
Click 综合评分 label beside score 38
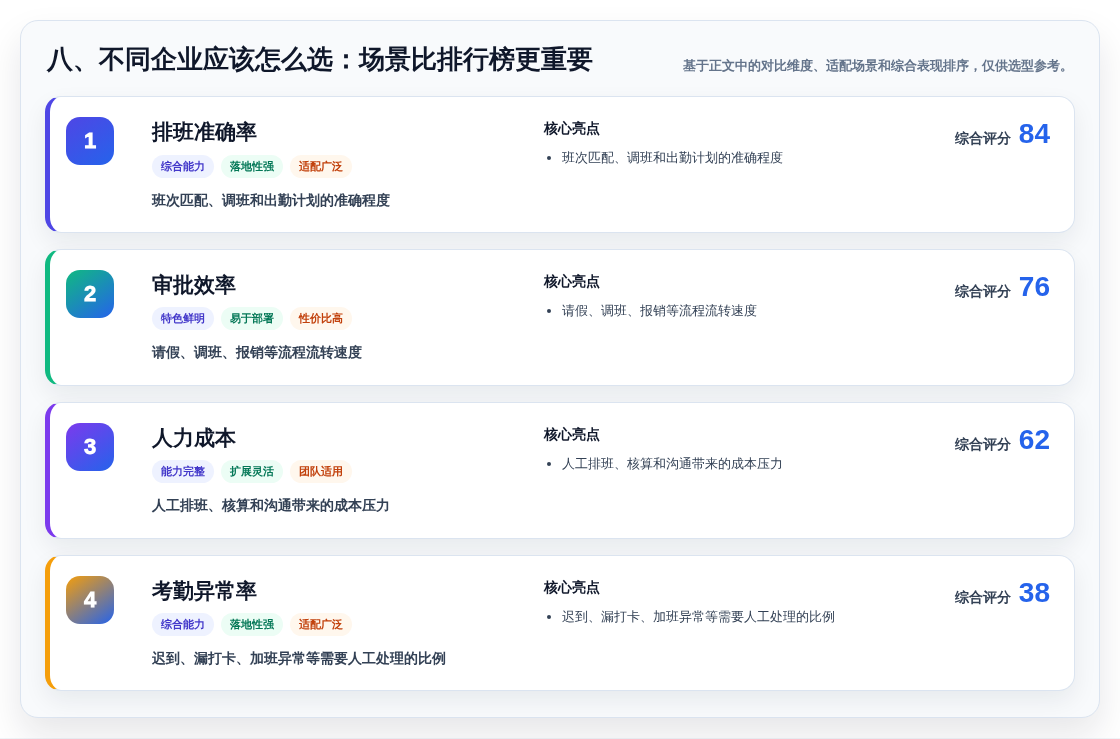pos(983,597)
